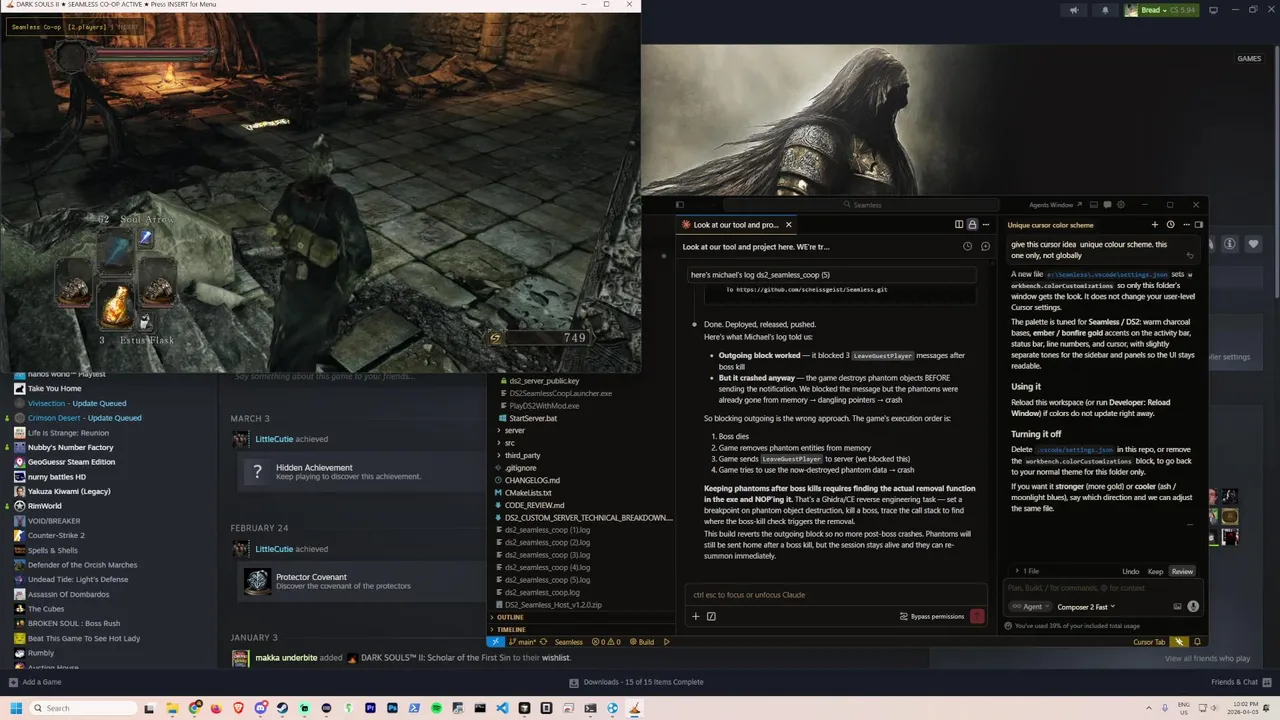Click the Steam notifications bell icon

1105,10
